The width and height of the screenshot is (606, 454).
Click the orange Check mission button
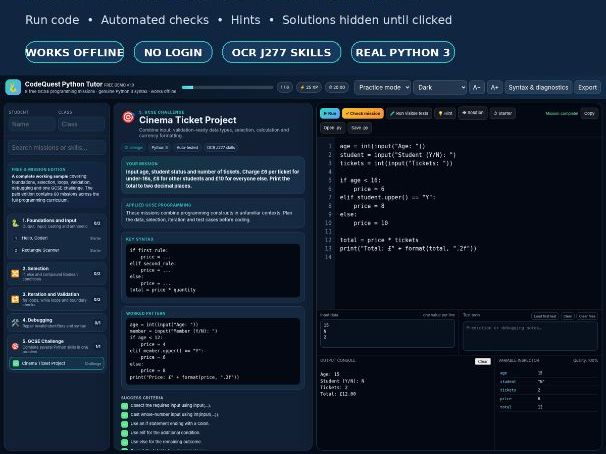[x=363, y=113]
